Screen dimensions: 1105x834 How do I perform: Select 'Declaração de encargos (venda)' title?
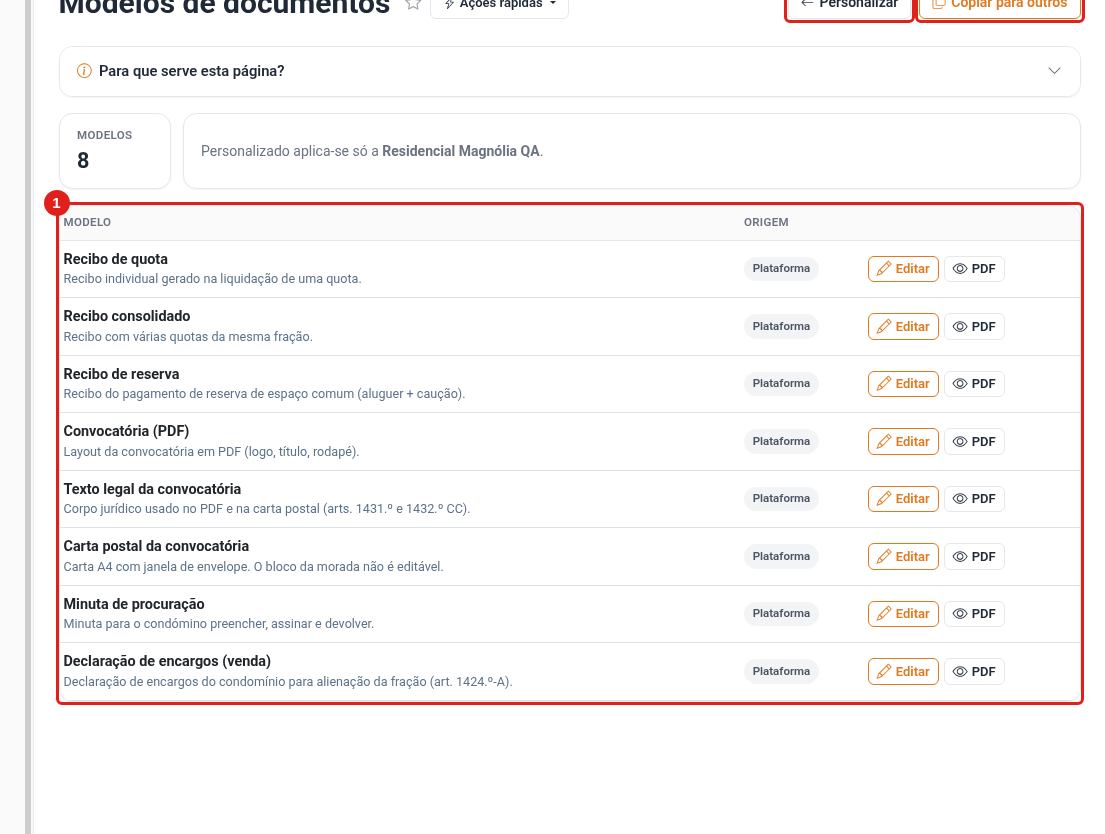167,661
